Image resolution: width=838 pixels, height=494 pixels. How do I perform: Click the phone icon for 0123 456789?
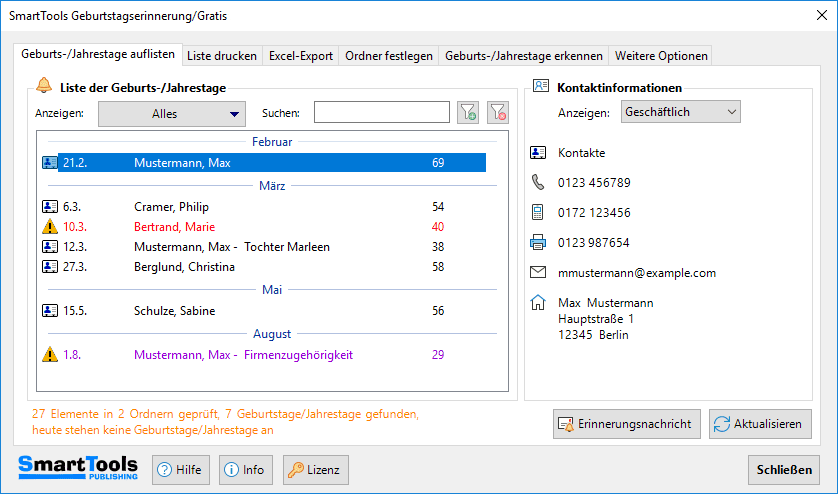[x=538, y=183]
